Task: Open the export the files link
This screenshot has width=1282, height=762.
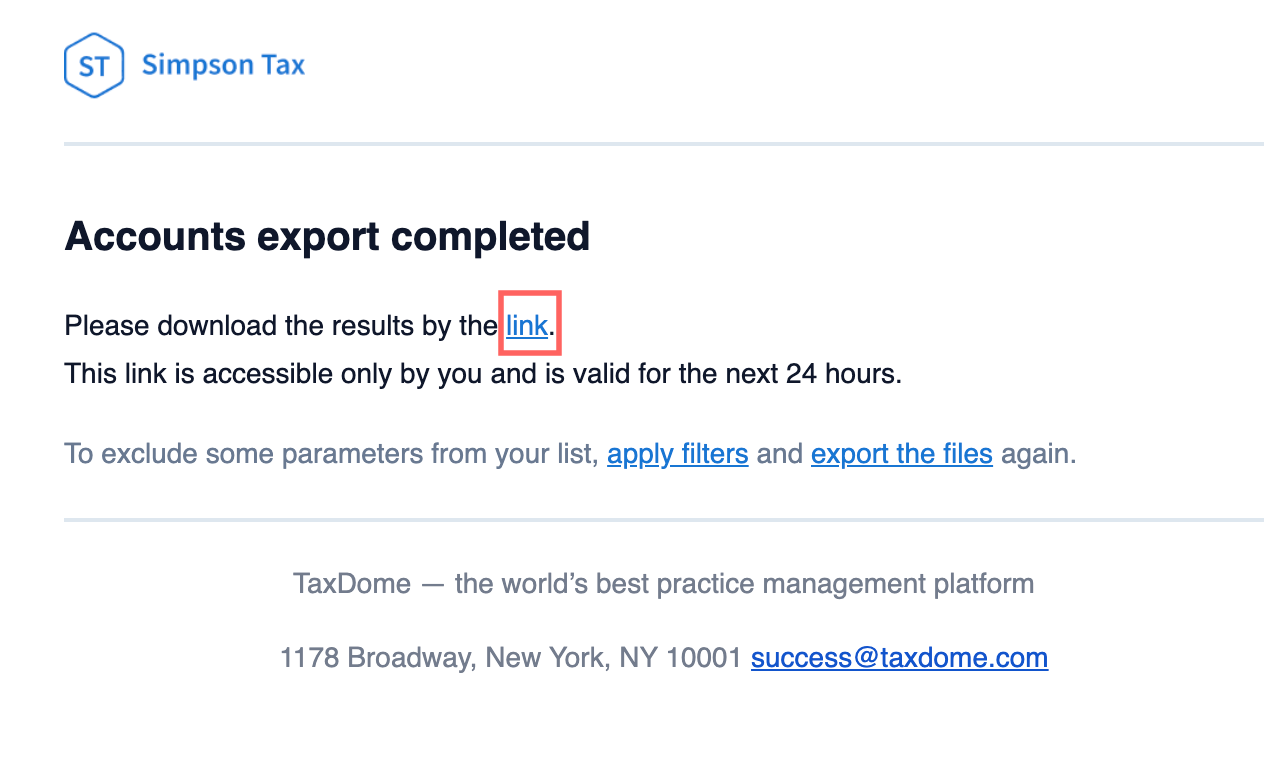Action: coord(901,454)
